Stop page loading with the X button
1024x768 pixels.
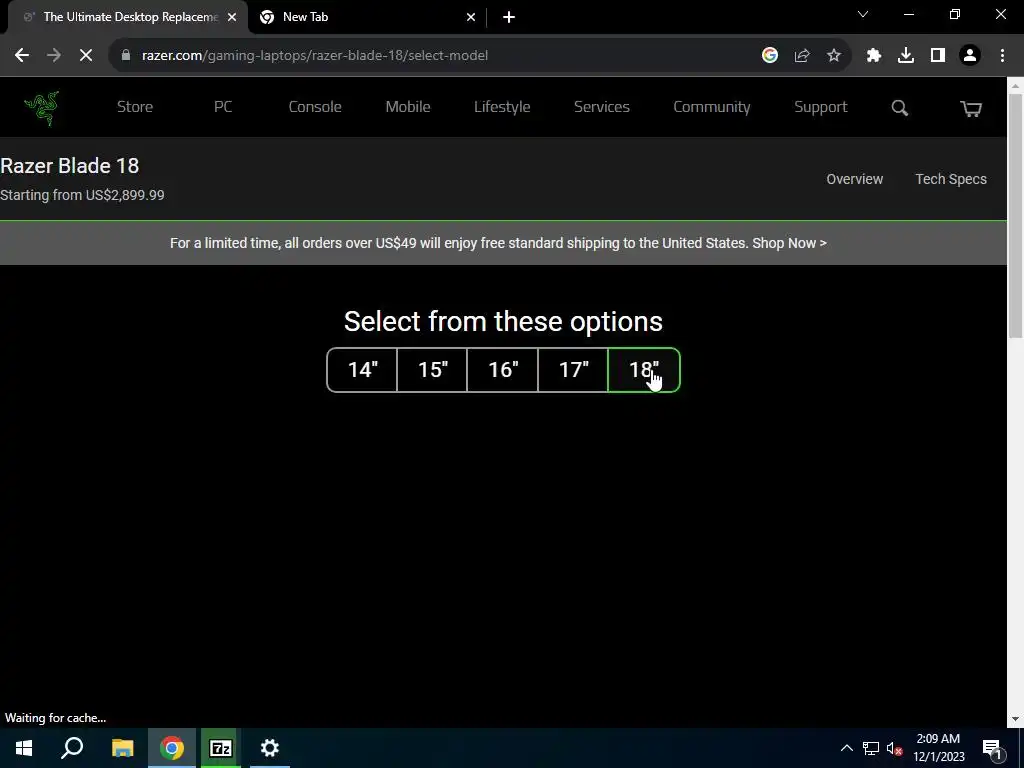pyautogui.click(x=86, y=56)
